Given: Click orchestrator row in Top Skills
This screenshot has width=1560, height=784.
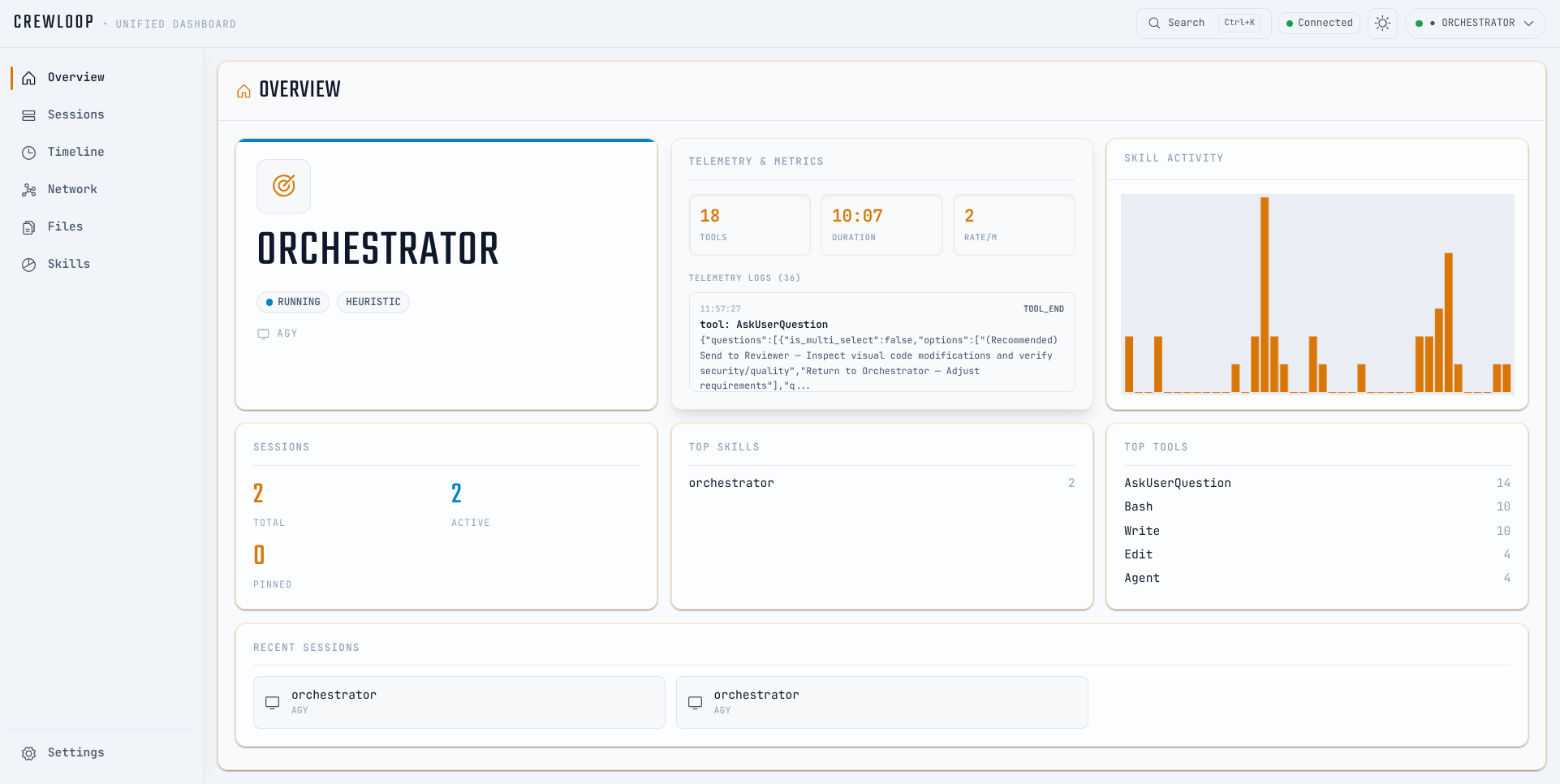Looking at the screenshot, I should pyautogui.click(x=882, y=483).
